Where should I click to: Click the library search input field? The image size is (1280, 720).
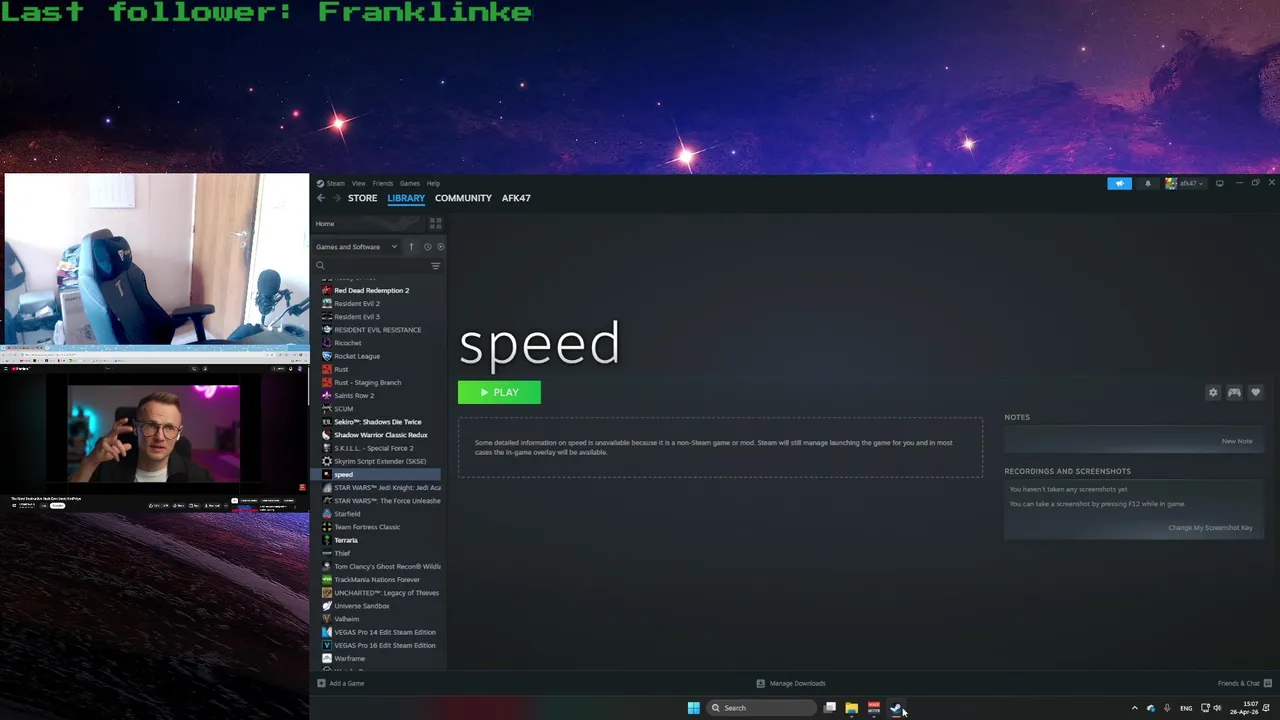[378, 266]
